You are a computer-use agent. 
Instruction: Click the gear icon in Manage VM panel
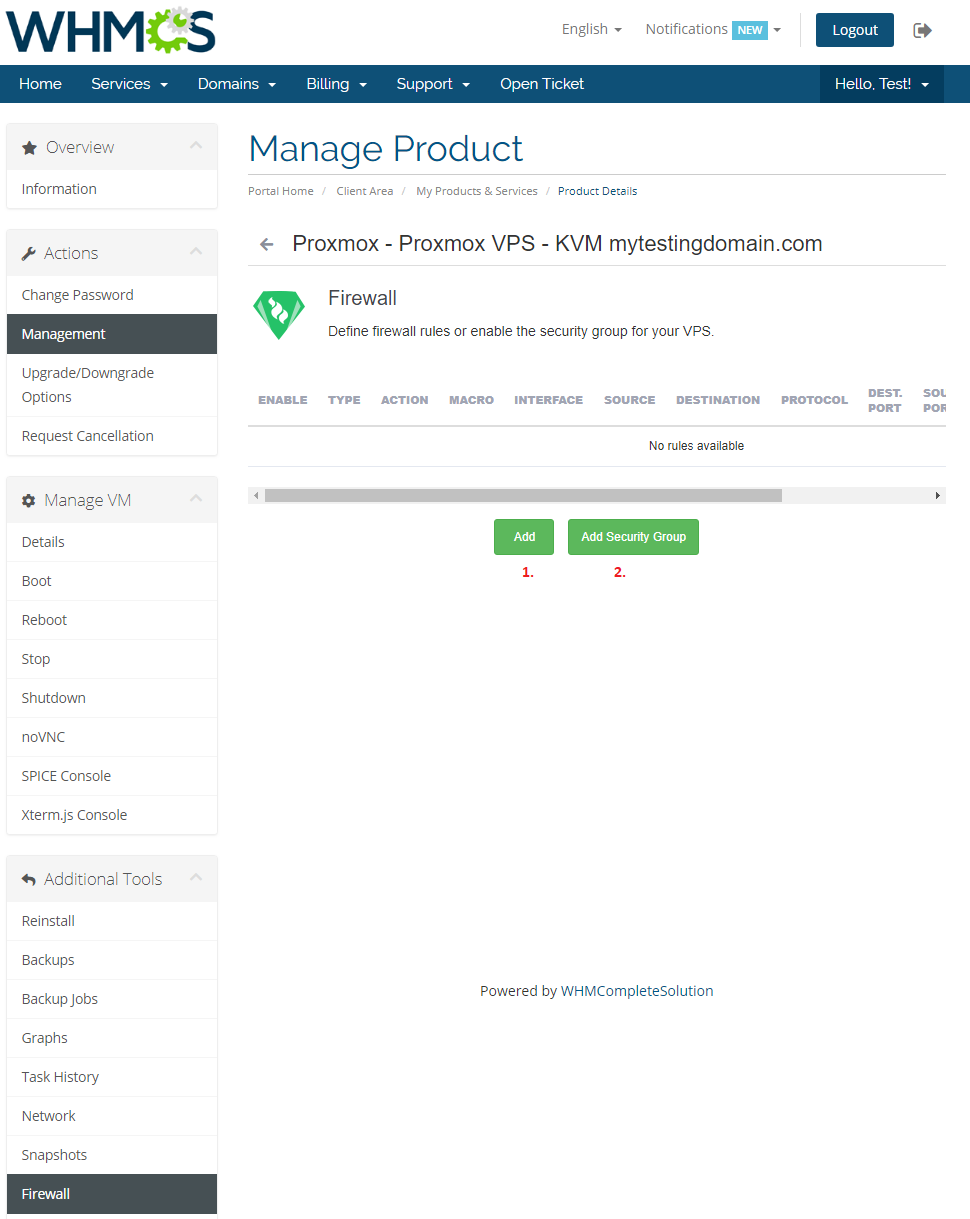[28, 500]
